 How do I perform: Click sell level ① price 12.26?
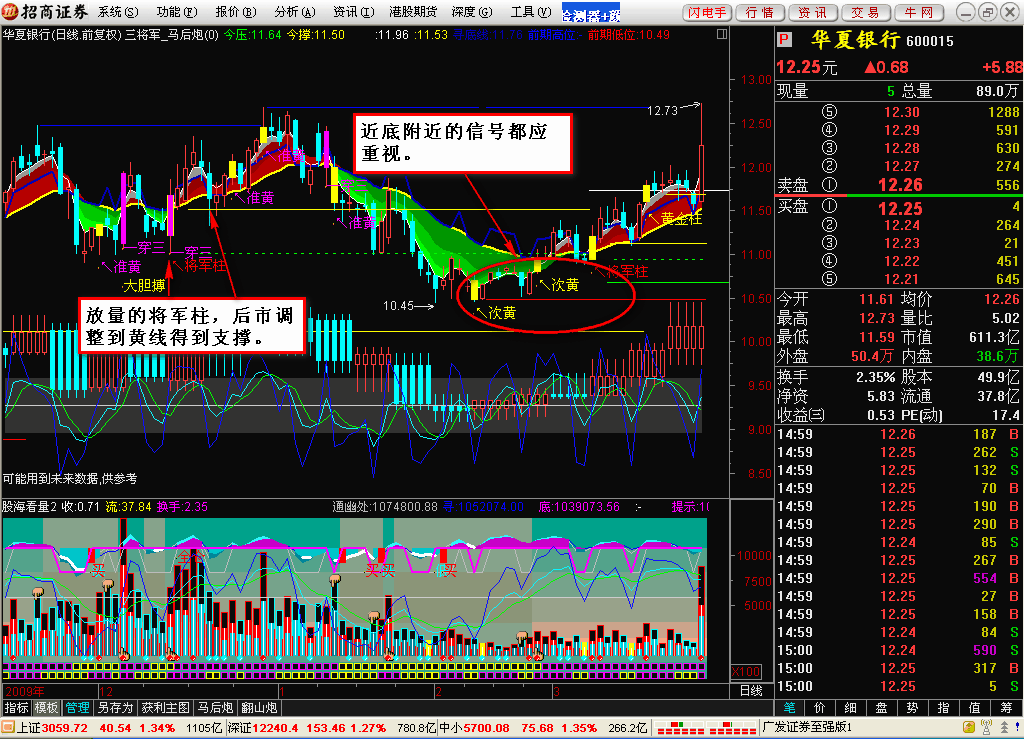point(901,185)
